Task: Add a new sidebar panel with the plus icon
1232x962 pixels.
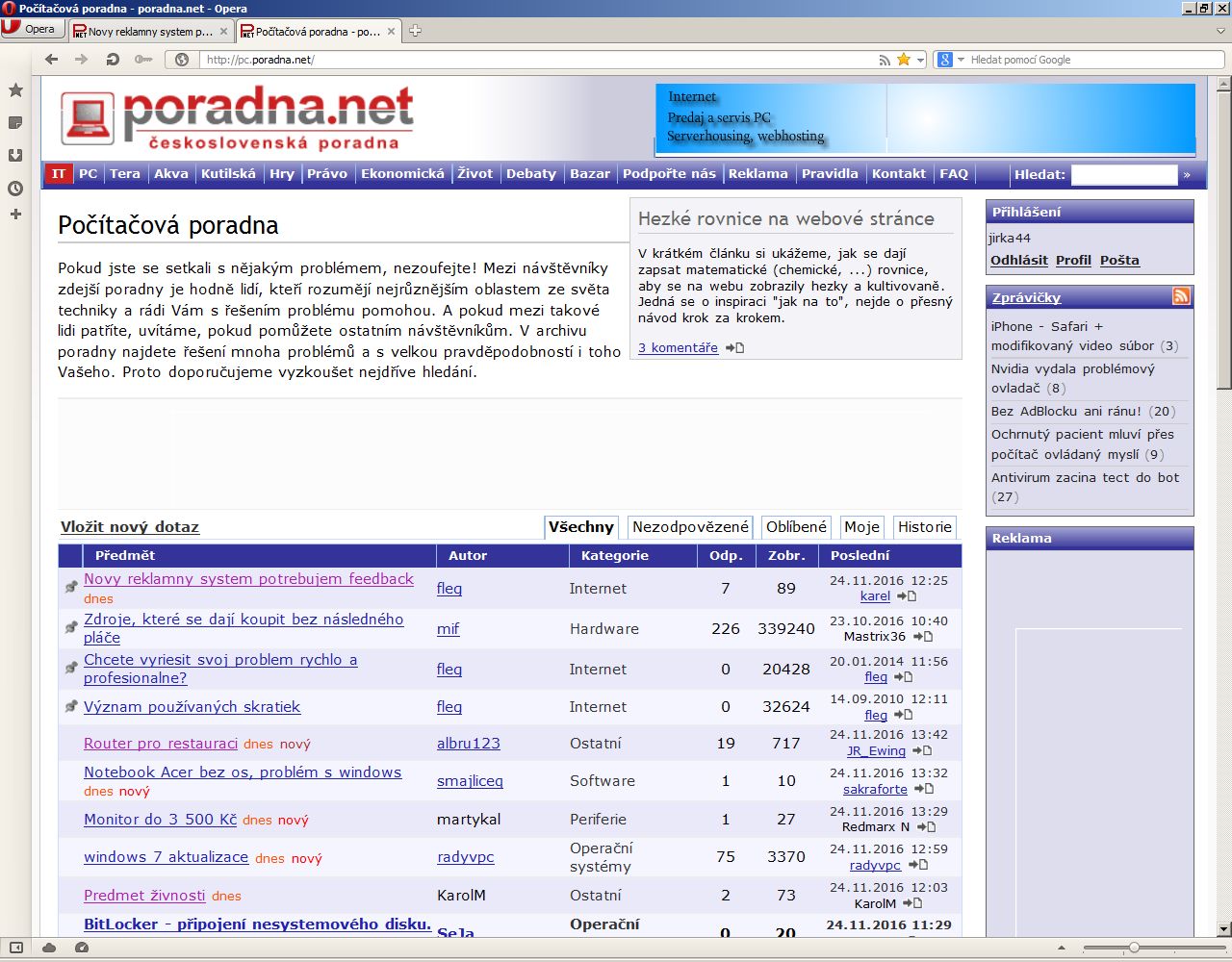Action: click(x=15, y=214)
